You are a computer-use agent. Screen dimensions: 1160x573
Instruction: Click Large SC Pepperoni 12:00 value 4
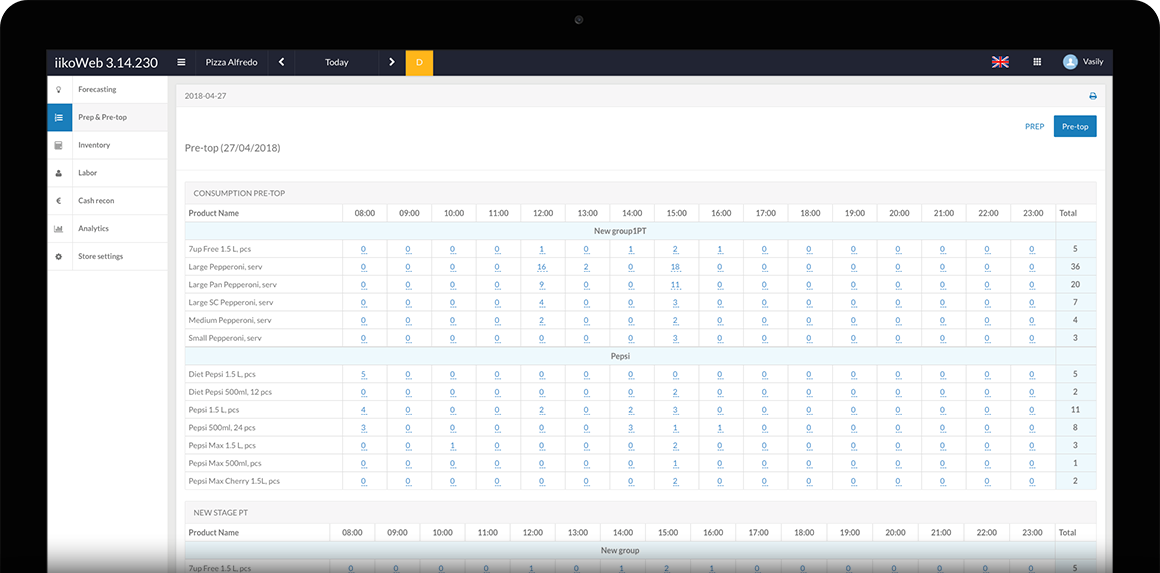pyautogui.click(x=542, y=302)
